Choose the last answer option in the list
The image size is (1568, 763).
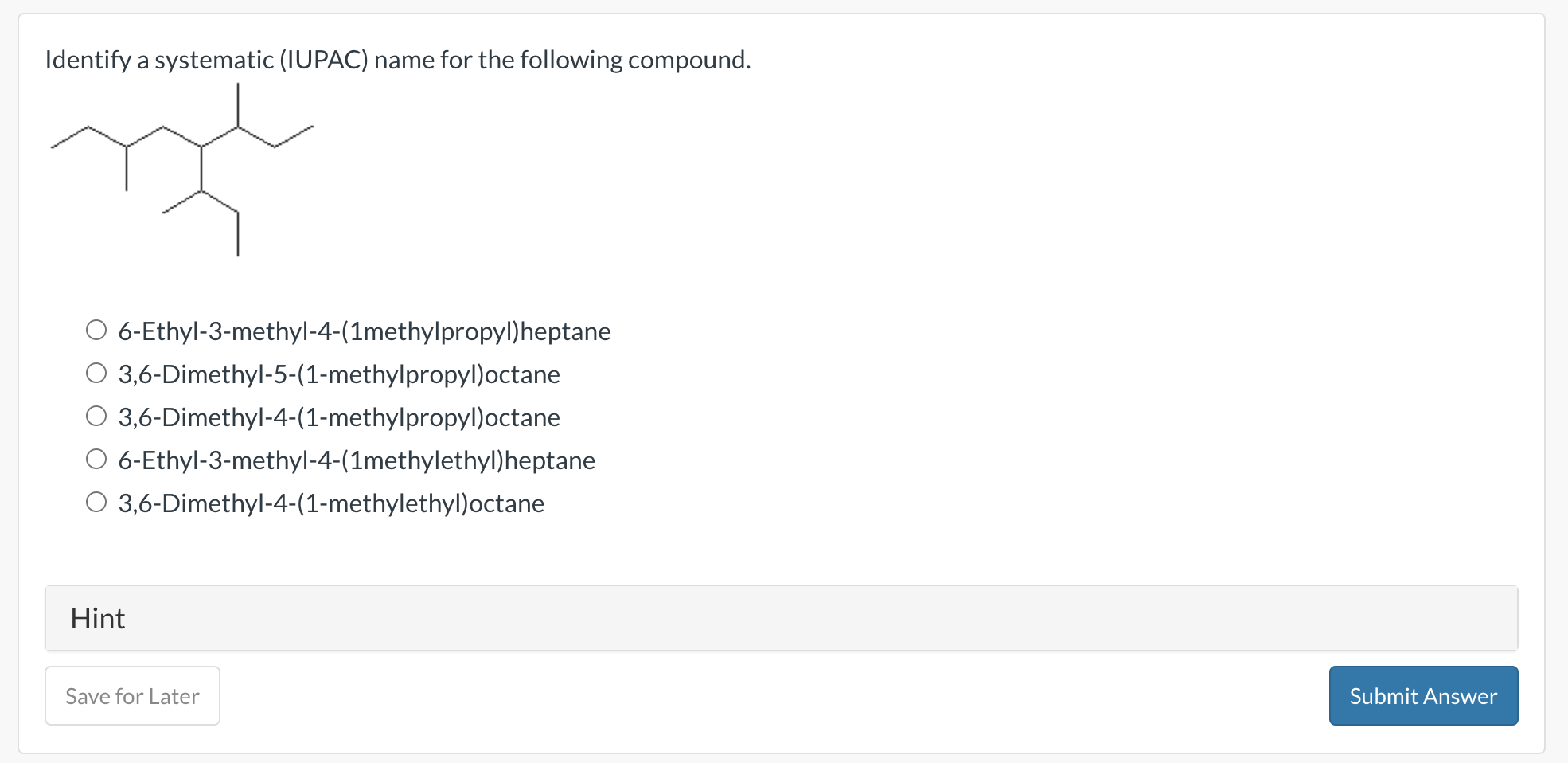330,503
